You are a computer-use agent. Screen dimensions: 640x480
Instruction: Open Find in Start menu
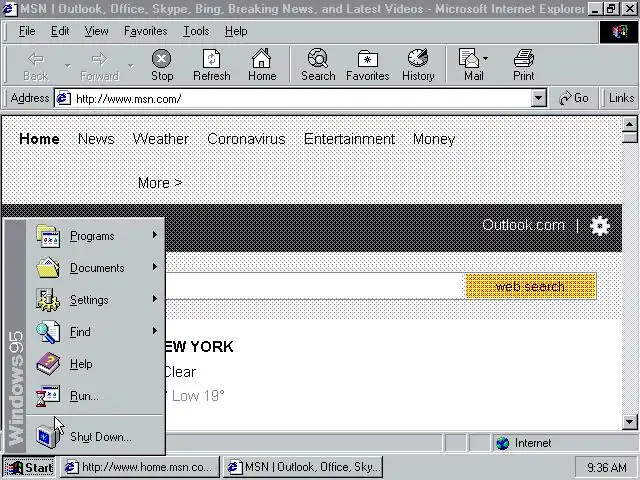[96, 331]
